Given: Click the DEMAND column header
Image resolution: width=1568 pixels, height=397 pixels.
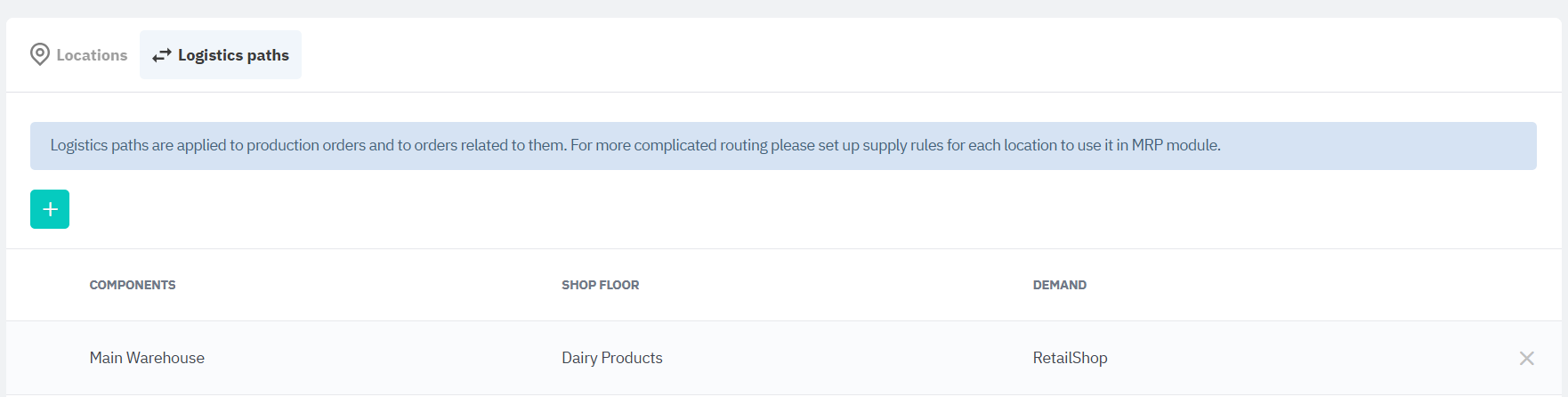Looking at the screenshot, I should (1059, 285).
